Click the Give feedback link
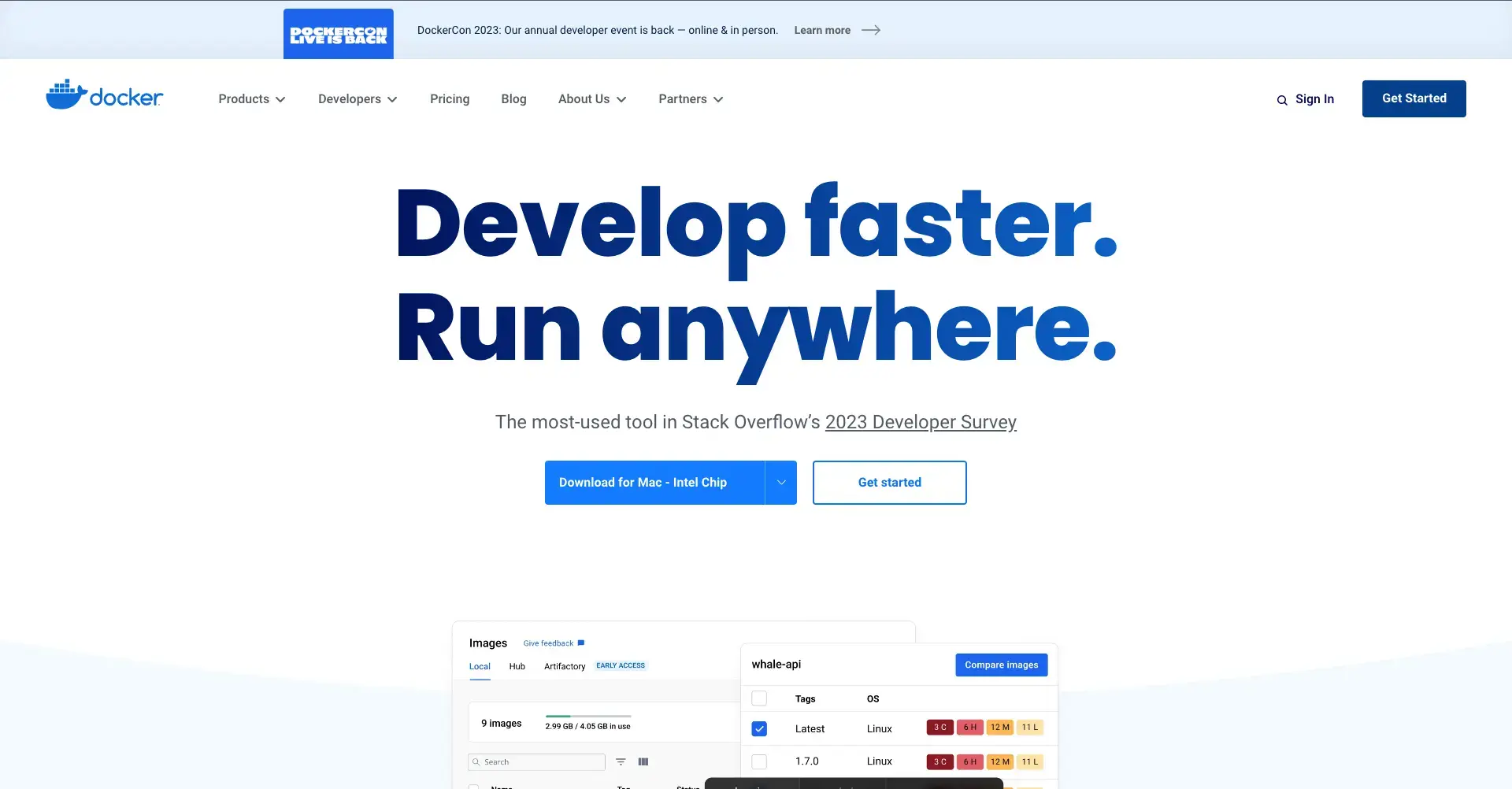Viewport: 1512px width, 789px height. pos(548,643)
